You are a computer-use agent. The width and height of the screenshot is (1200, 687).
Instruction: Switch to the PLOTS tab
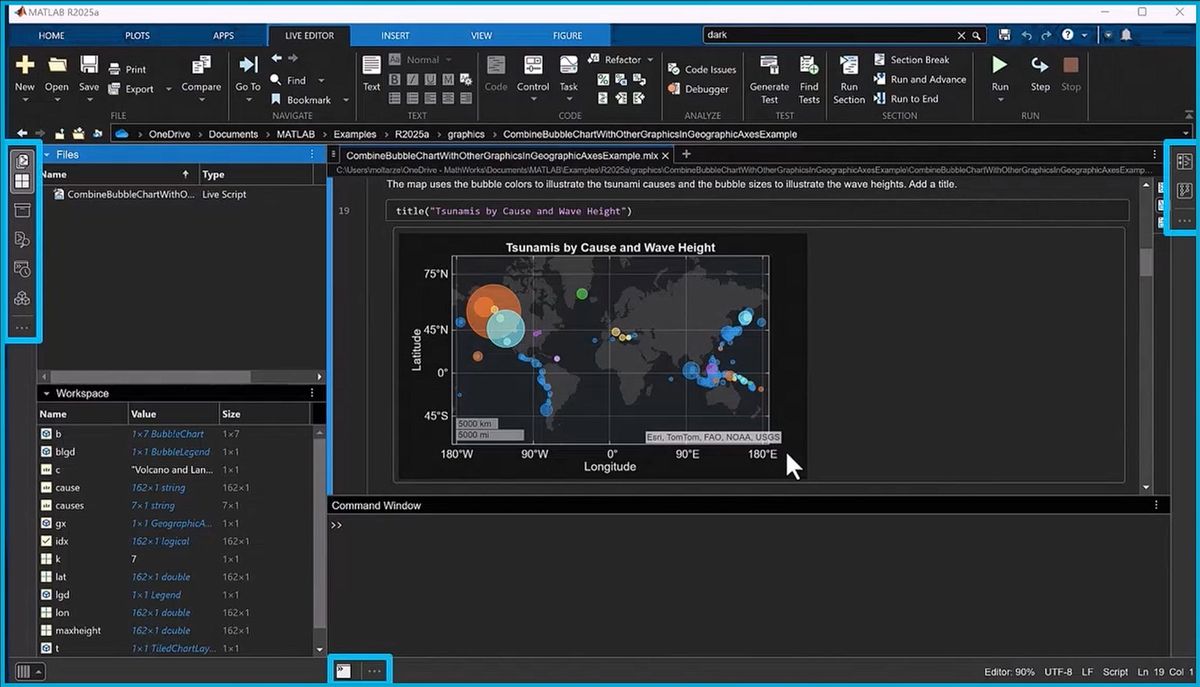(x=137, y=35)
